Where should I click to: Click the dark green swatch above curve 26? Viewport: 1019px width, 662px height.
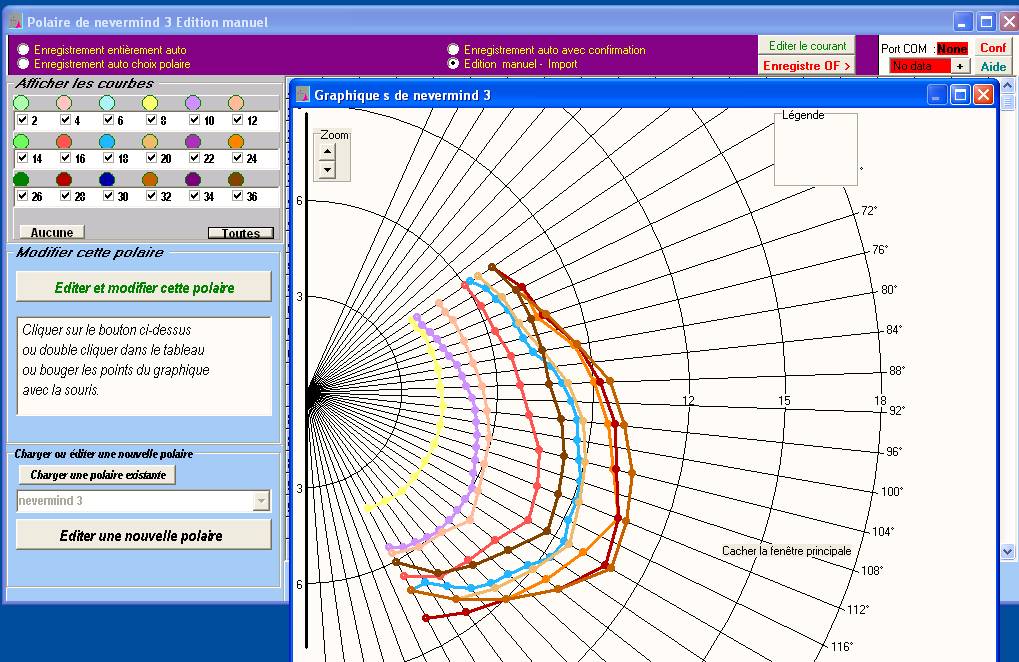21,179
